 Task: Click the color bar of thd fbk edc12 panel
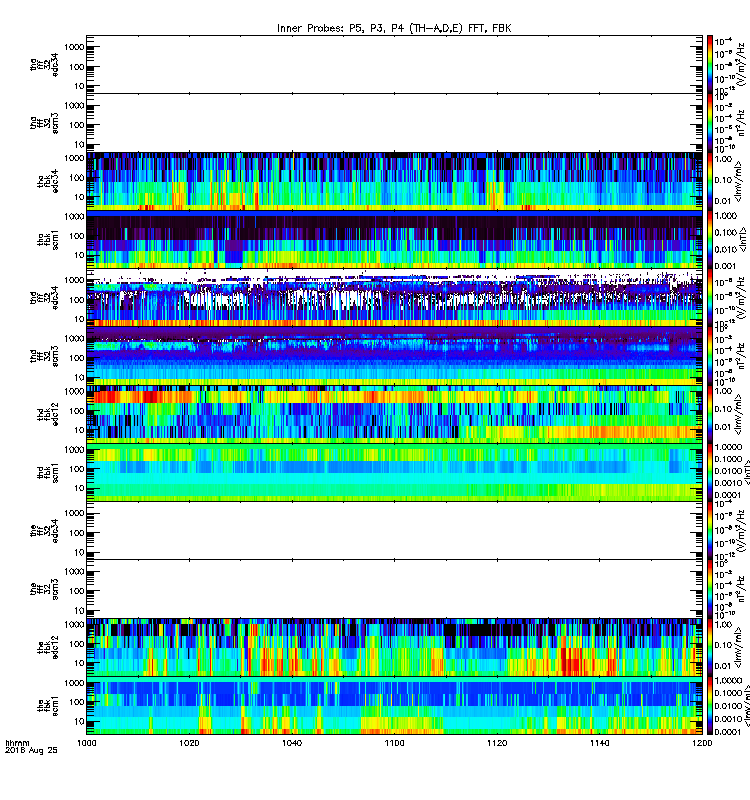[710, 414]
